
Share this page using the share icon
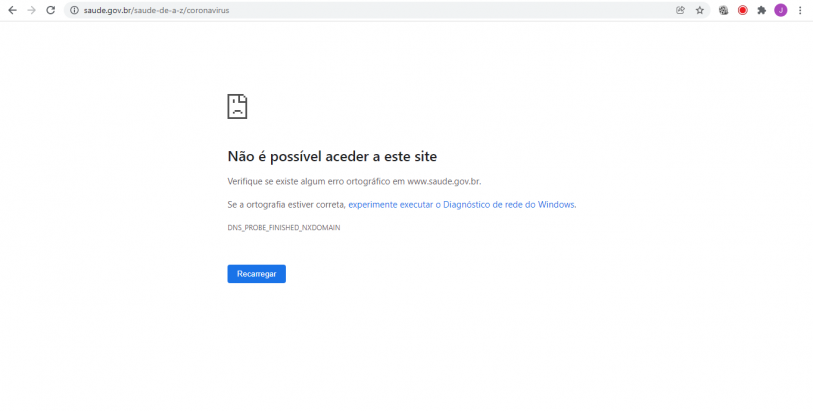tap(681, 10)
